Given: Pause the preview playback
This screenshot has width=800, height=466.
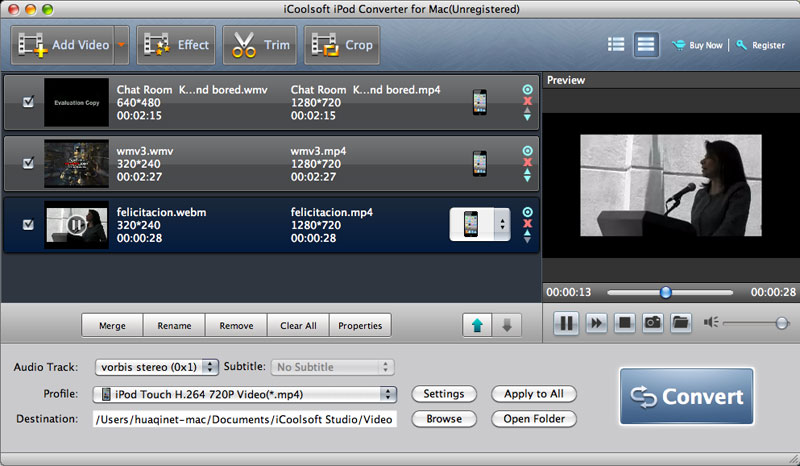Looking at the screenshot, I should [x=566, y=323].
